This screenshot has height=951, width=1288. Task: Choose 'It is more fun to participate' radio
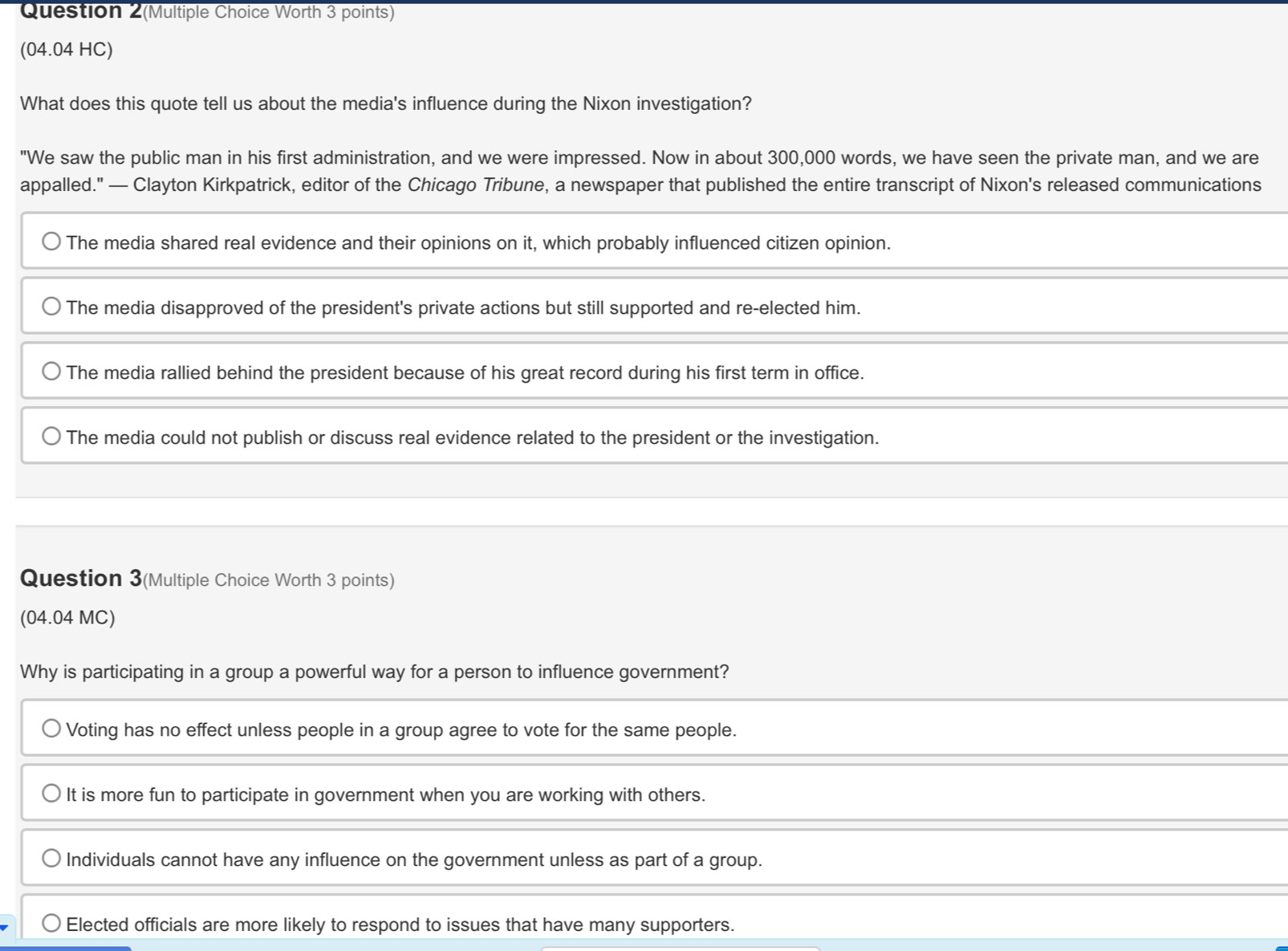(51, 794)
